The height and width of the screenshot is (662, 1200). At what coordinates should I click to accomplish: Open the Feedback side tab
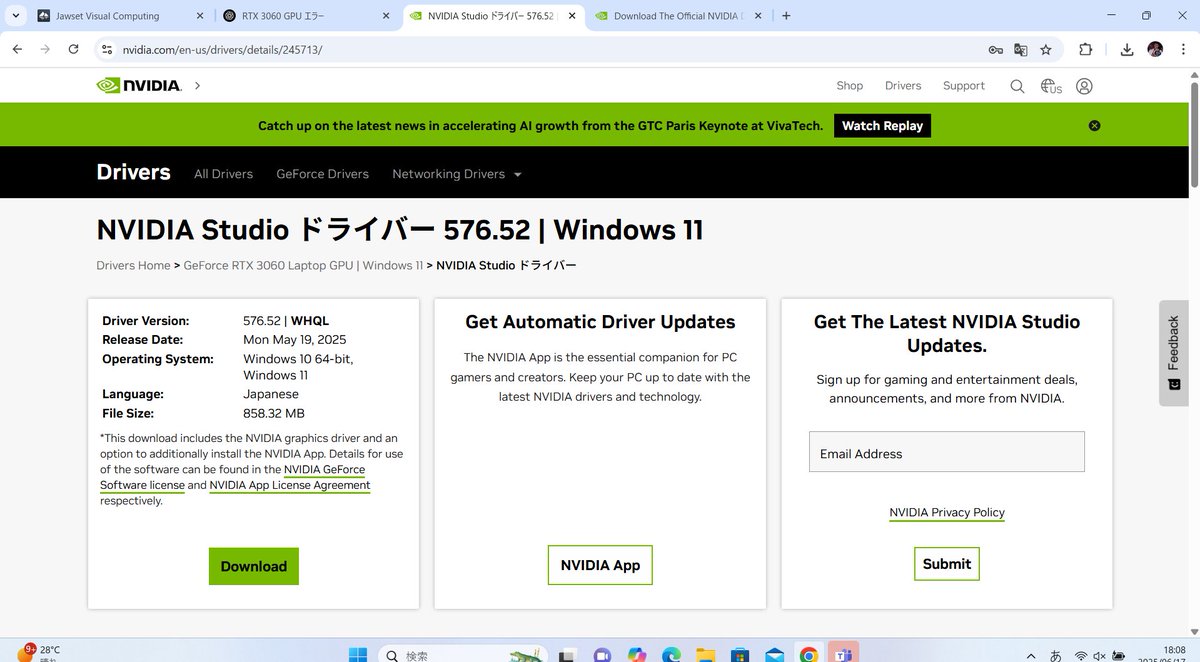point(1174,353)
